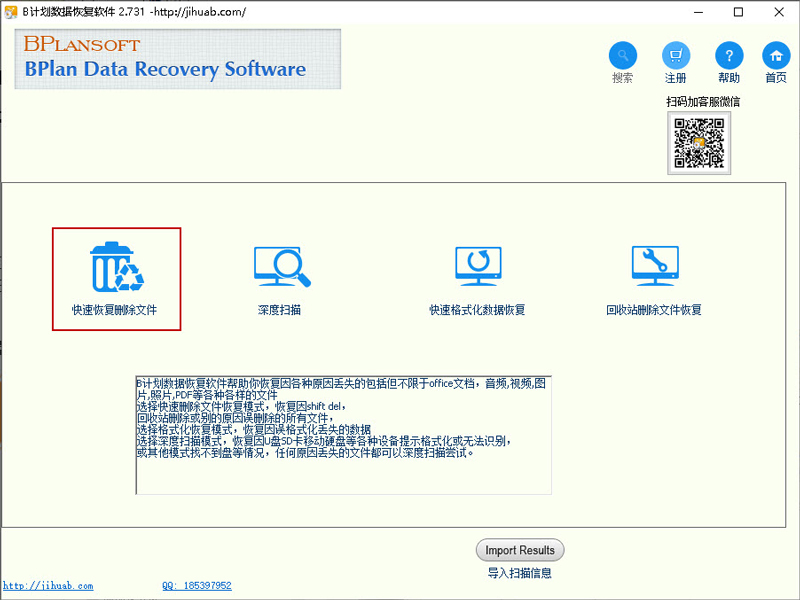Select the 快速恢复删除文件 recycle bin icon
800x600 pixels.
coord(117,267)
